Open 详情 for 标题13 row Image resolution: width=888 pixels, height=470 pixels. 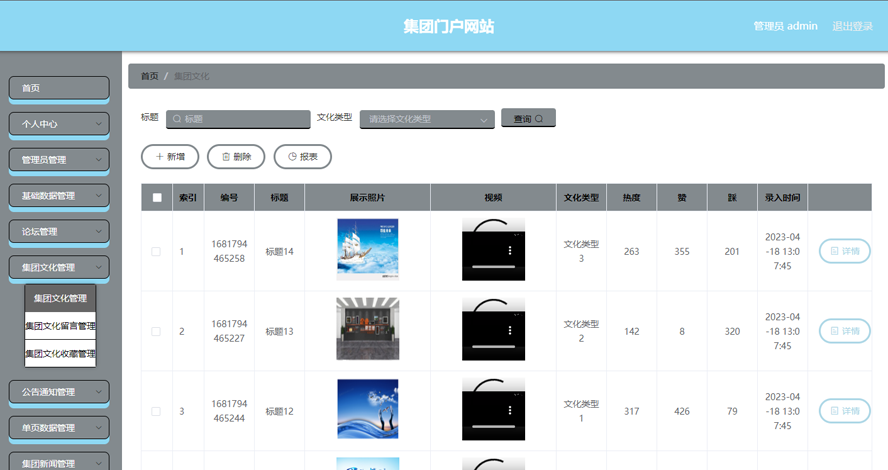pyautogui.click(x=844, y=331)
